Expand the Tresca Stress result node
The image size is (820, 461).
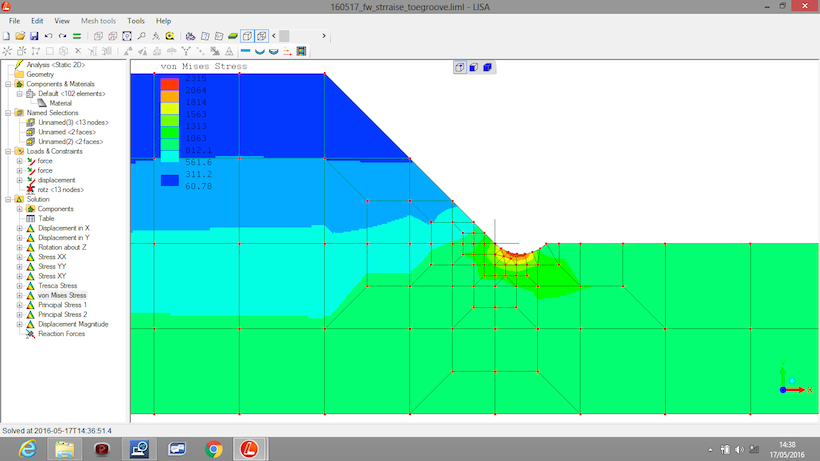pyautogui.click(x=20, y=286)
